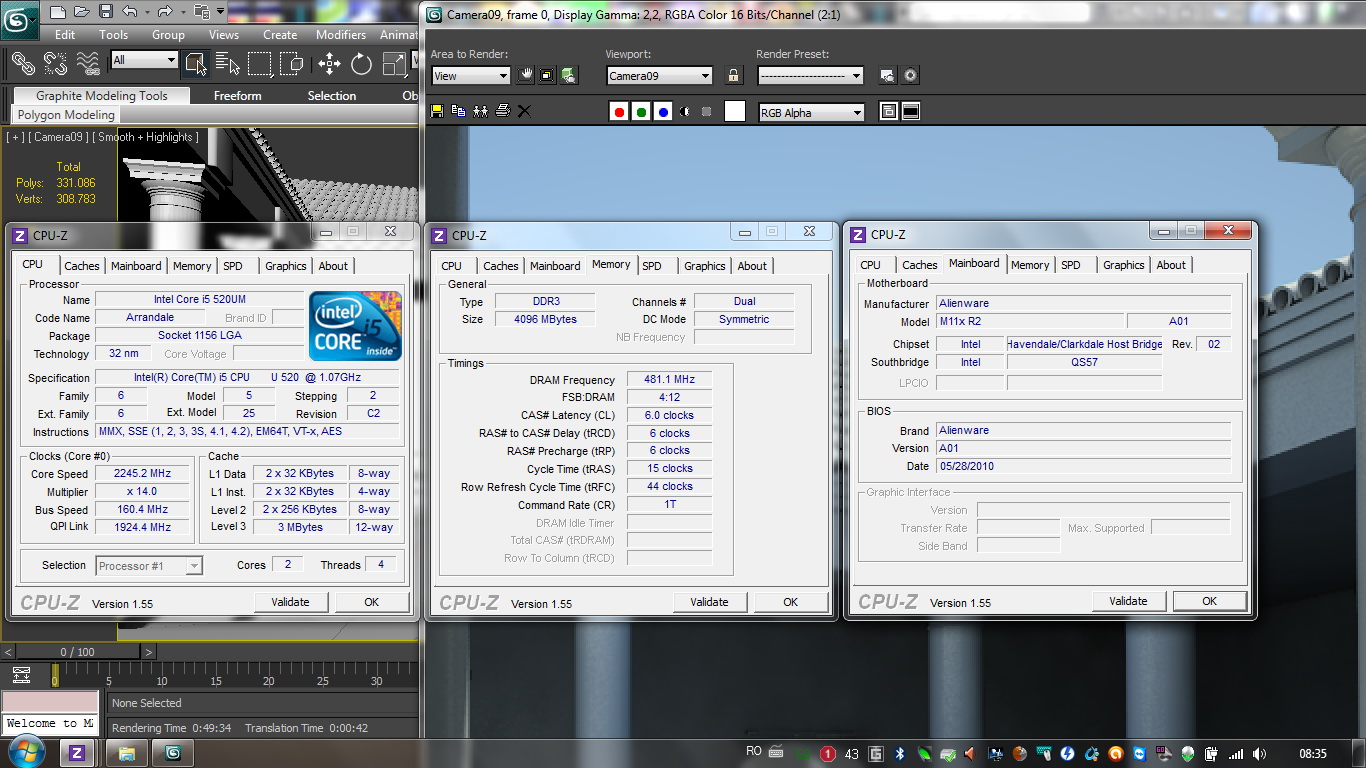Clear the rendered image with the X icon
1366x768 pixels.
tap(524, 111)
